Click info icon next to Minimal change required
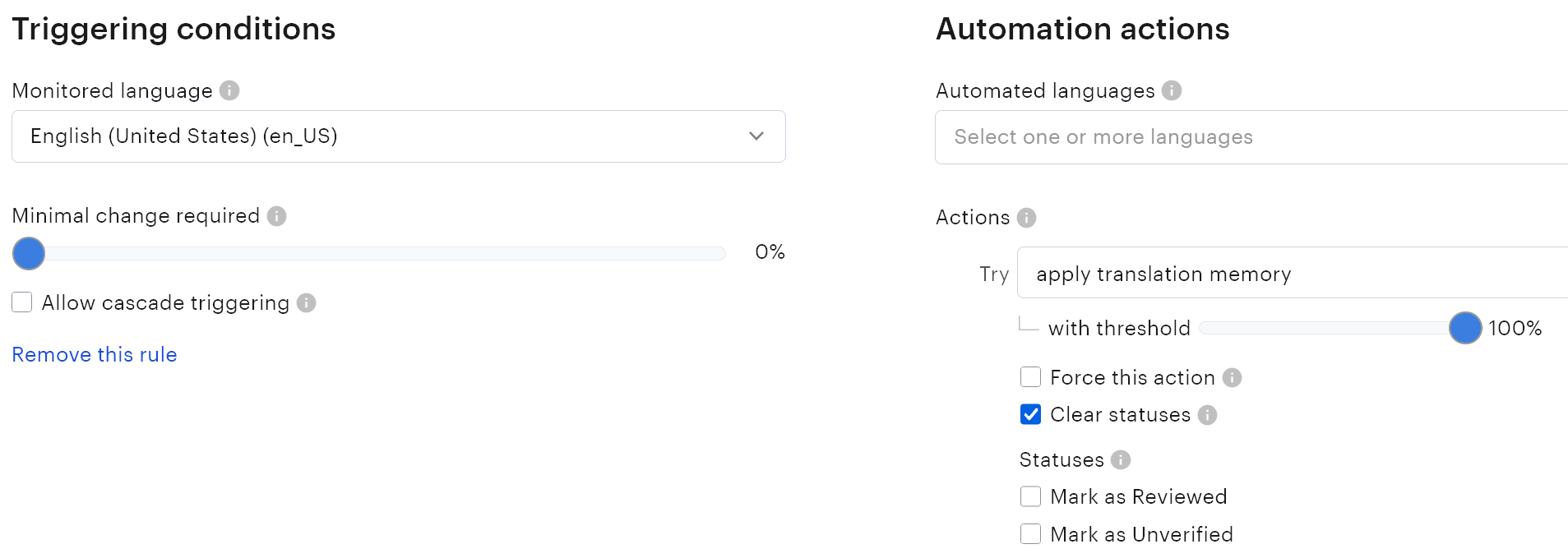1568x558 pixels. tap(277, 216)
